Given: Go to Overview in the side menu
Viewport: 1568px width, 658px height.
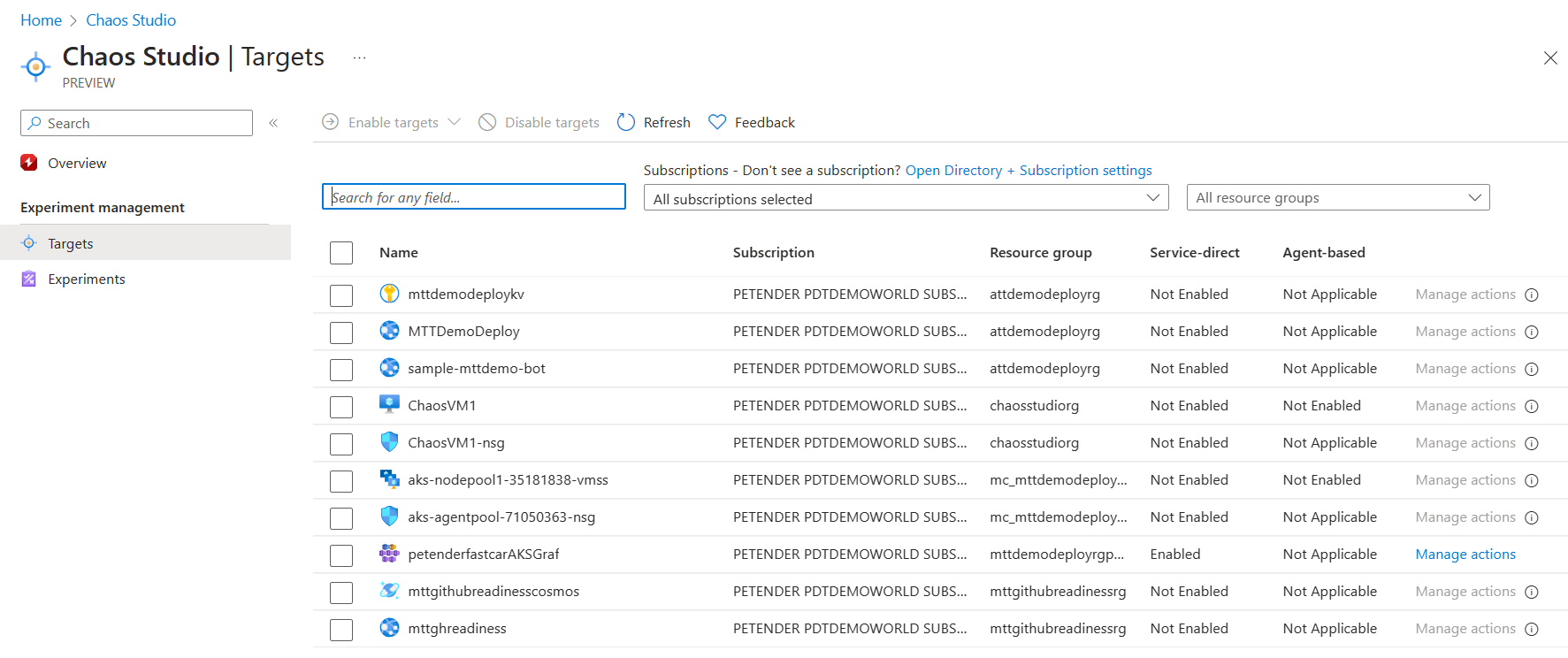Looking at the screenshot, I should coord(77,164).
